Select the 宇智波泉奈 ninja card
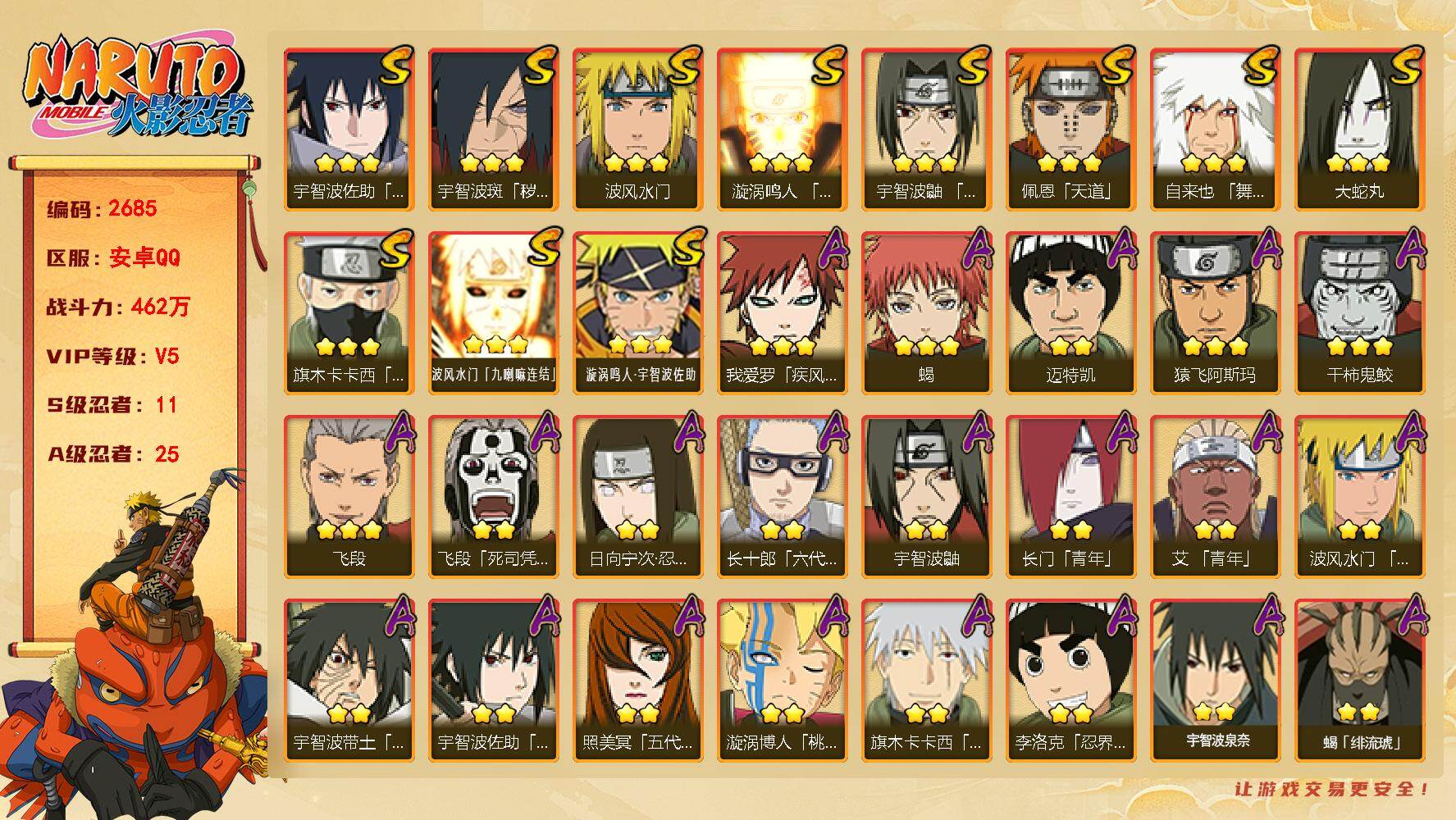Viewport: 1456px width, 820px height. pos(1215,681)
